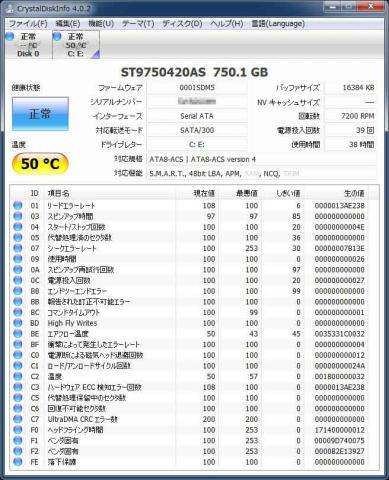
Task: Click the interface field Serial ATA
Action: tap(197, 116)
